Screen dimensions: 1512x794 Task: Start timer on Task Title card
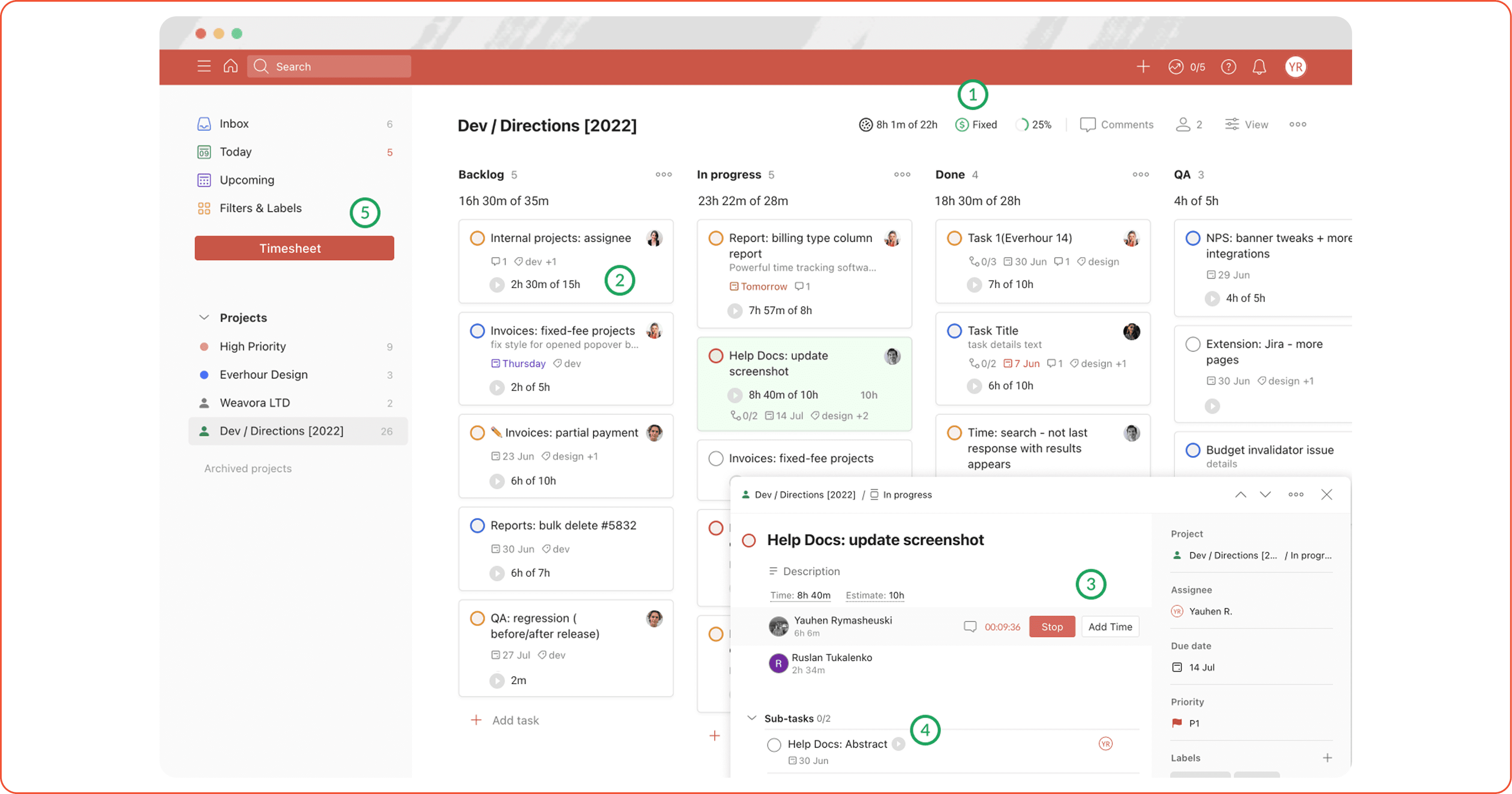point(974,386)
